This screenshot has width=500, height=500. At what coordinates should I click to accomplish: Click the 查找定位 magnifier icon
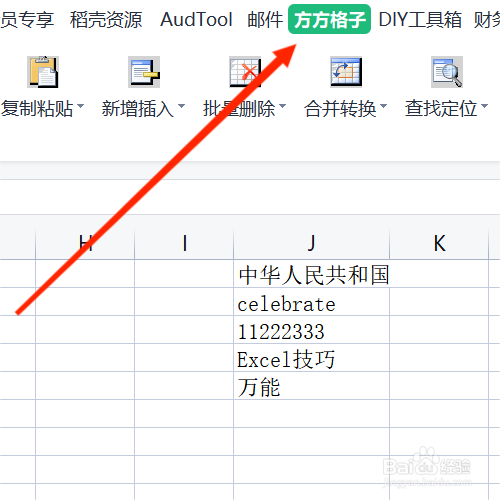pyautogui.click(x=447, y=72)
